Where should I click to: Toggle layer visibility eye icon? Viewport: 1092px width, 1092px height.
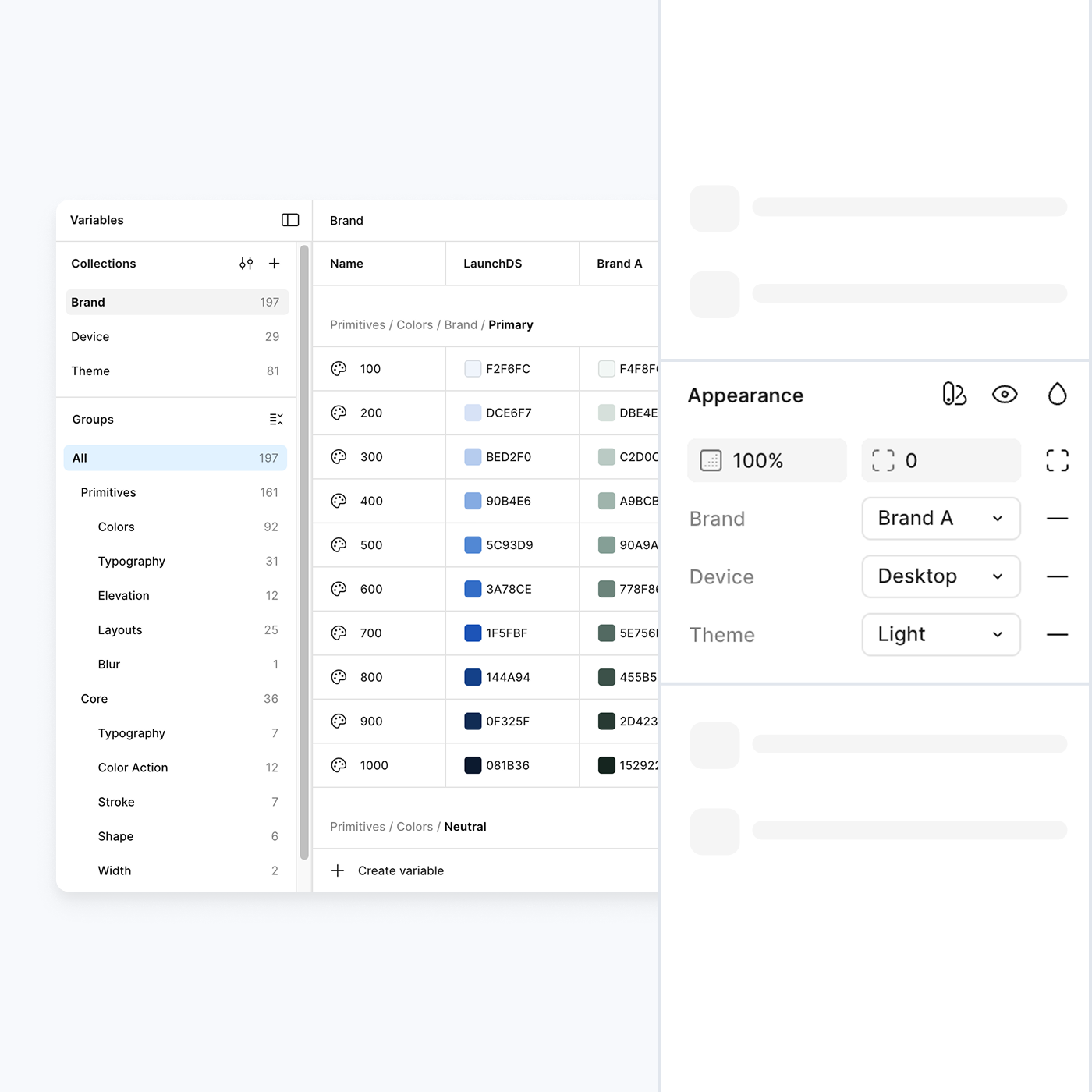coord(1005,395)
